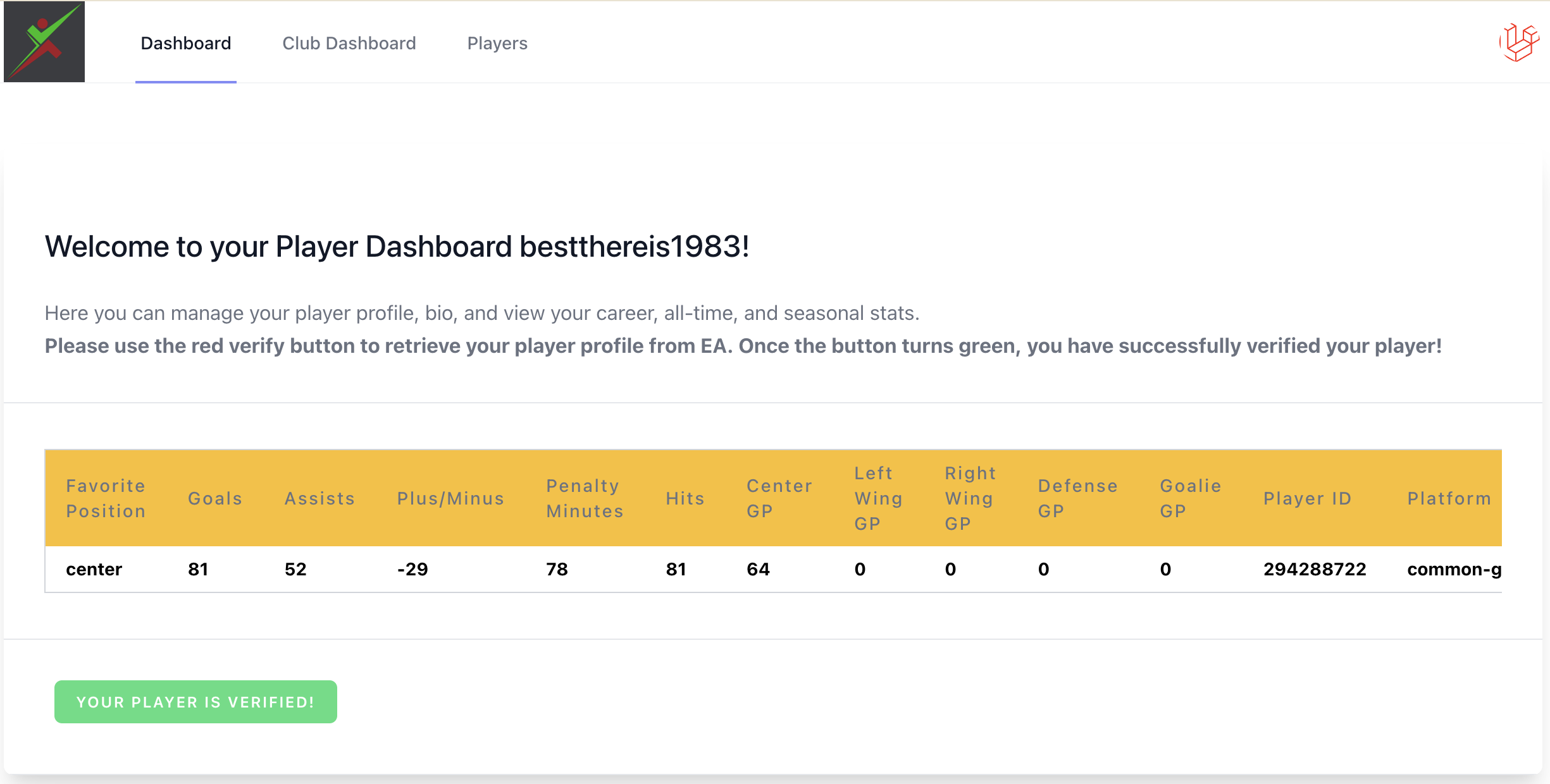Click the Favorite Position column header
This screenshot has height=784, width=1550.
tap(106, 498)
